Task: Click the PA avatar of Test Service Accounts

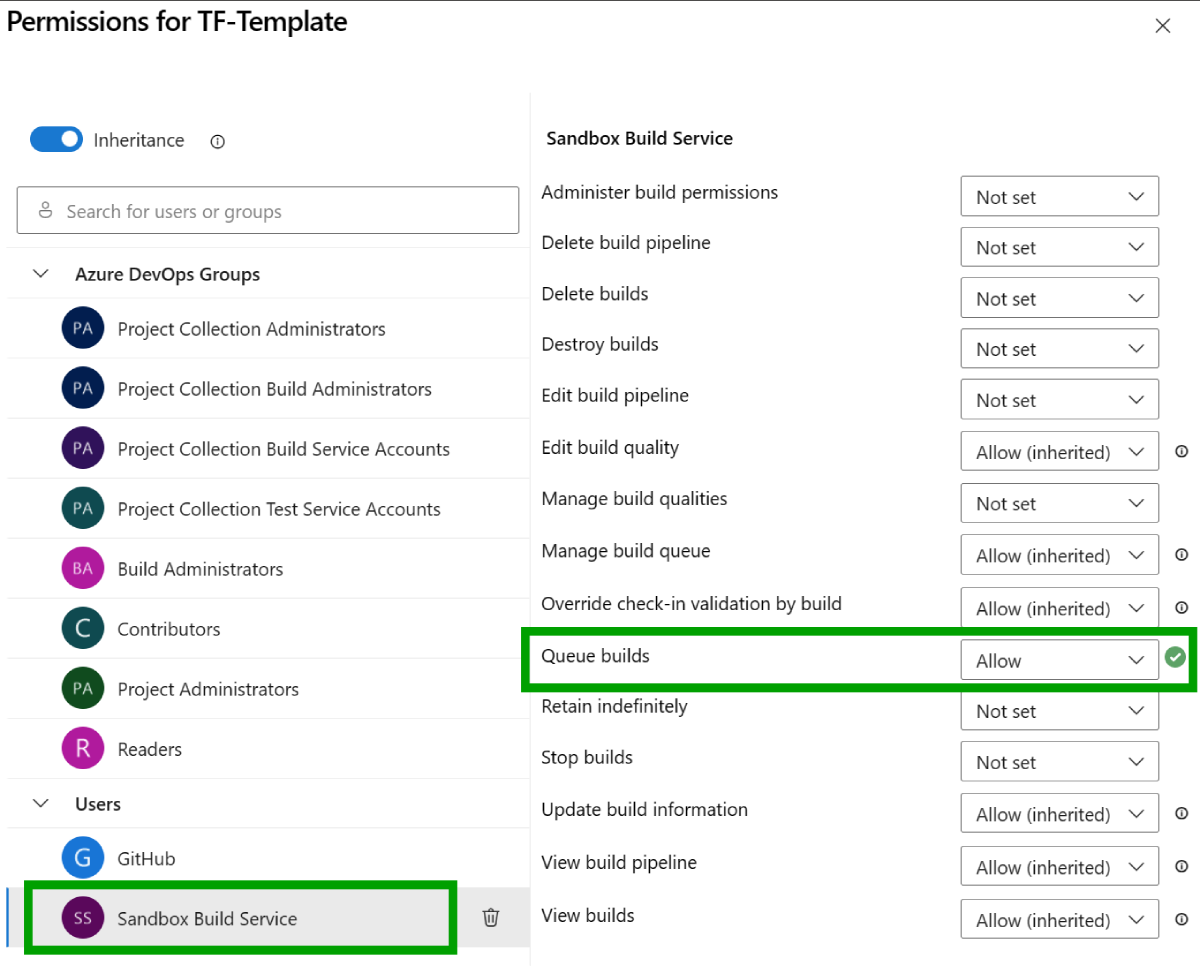Action: (x=83, y=509)
